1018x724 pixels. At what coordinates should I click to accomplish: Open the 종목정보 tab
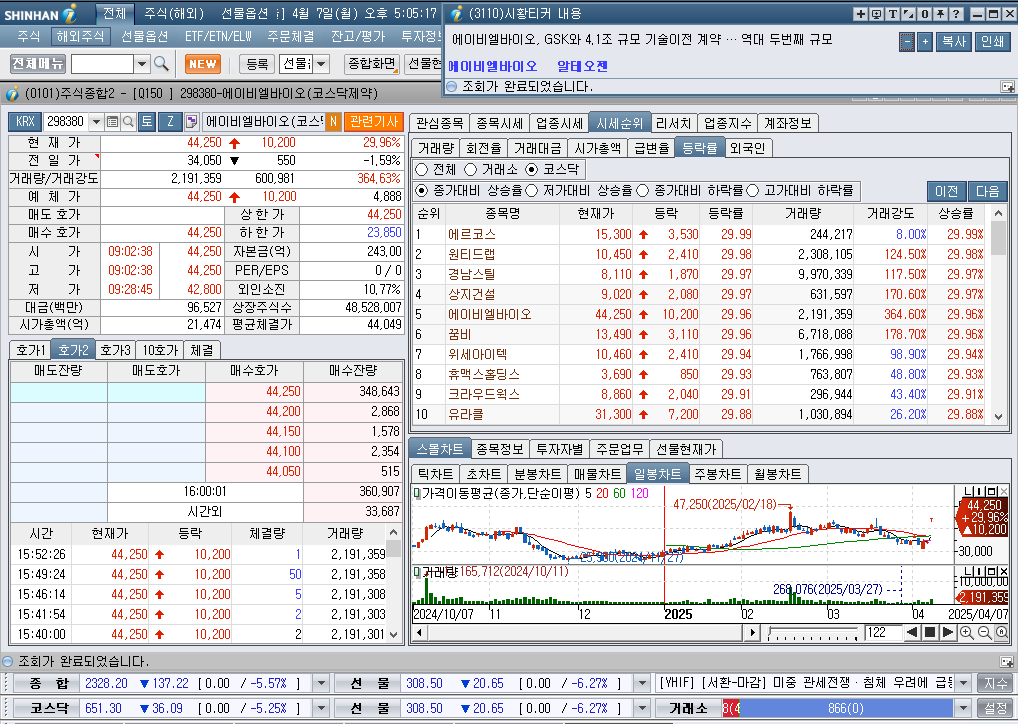point(500,449)
